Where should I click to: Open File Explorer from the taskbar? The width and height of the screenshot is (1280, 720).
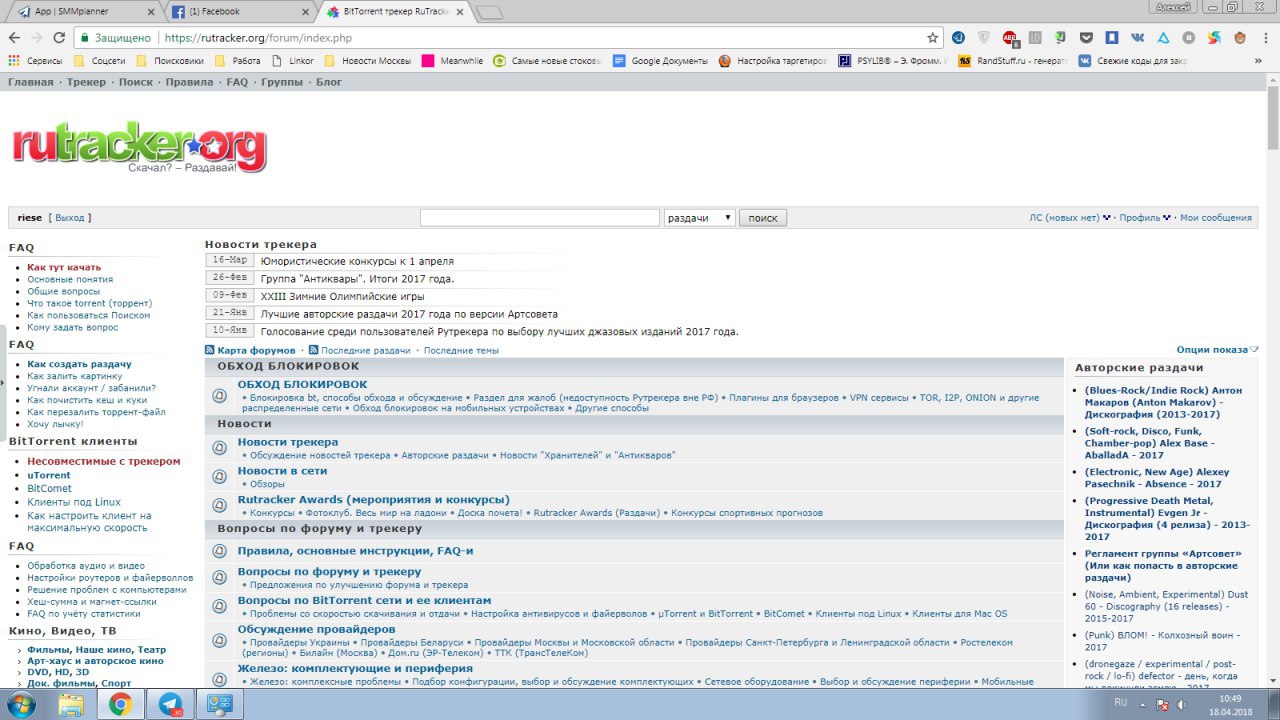(71, 704)
